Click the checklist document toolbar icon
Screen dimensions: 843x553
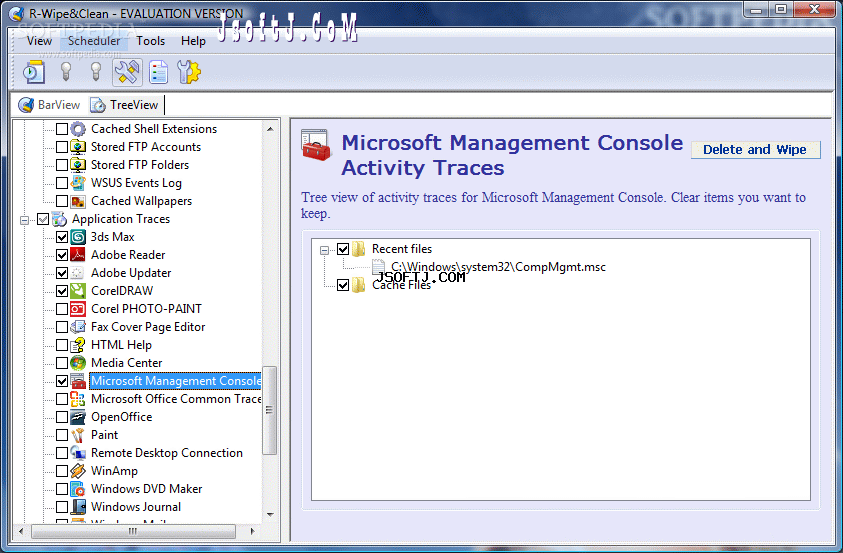coord(158,72)
